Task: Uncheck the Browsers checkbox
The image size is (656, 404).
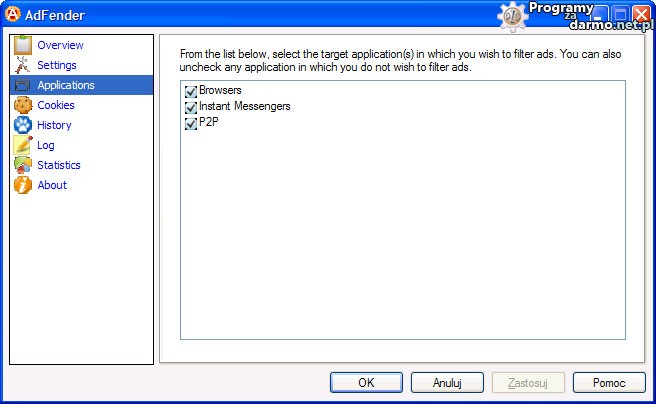Action: click(191, 91)
